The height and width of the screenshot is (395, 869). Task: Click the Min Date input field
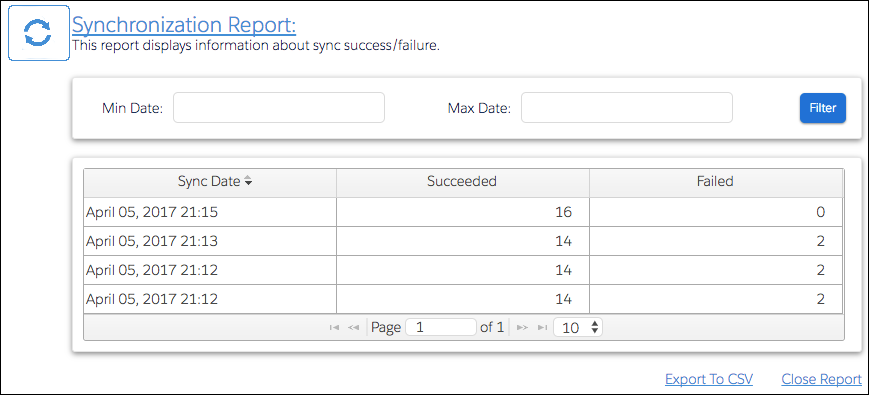pos(279,107)
